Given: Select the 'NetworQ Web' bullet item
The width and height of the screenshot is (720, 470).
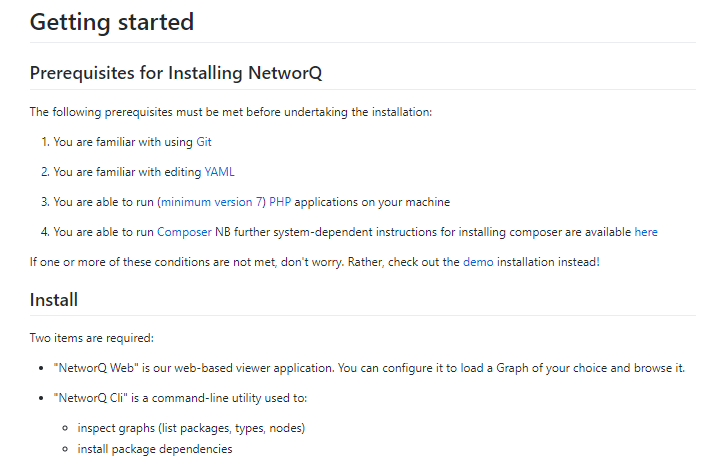Looking at the screenshot, I should 369,368.
